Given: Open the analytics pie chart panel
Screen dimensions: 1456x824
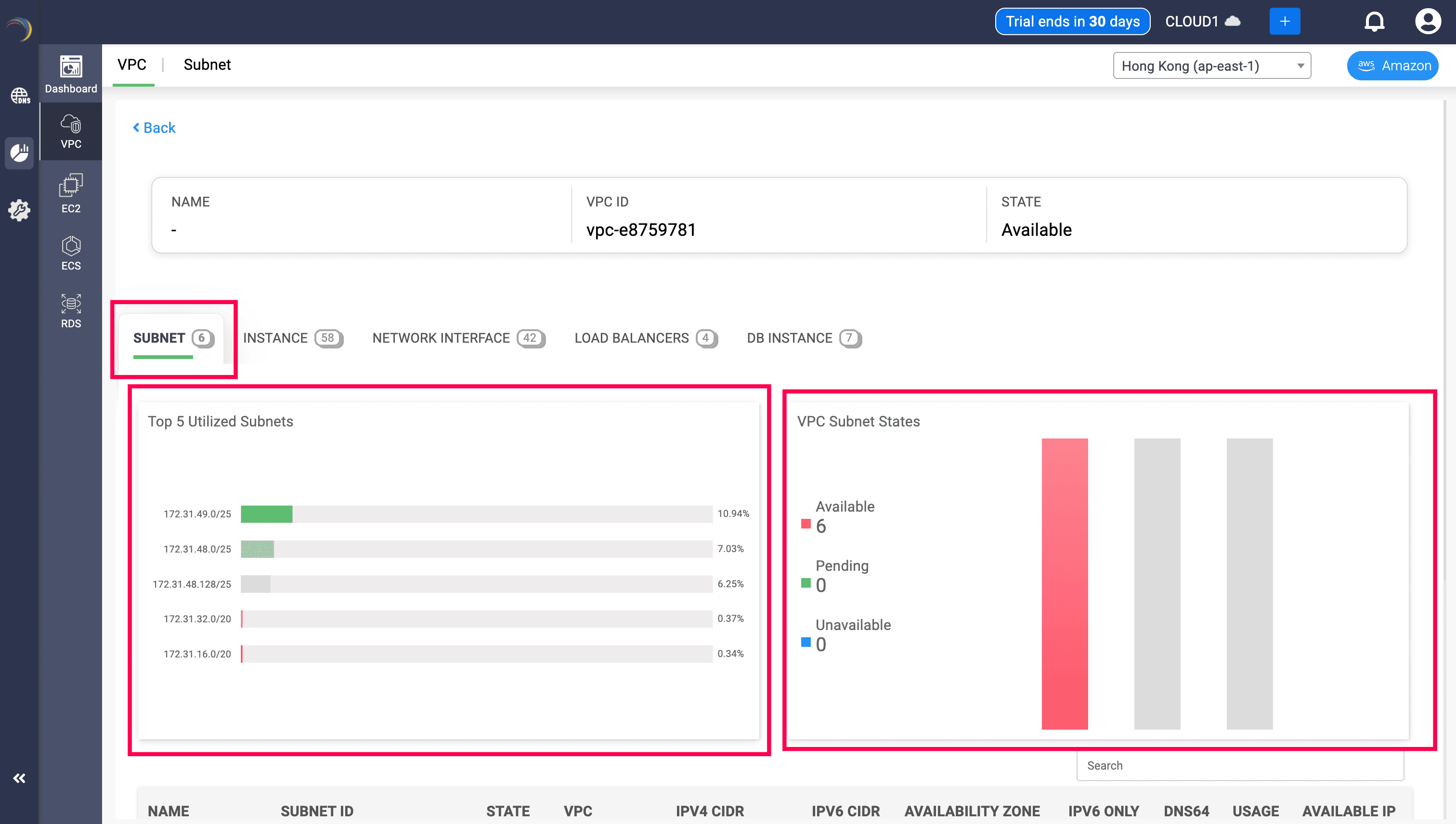Looking at the screenshot, I should pos(19,153).
